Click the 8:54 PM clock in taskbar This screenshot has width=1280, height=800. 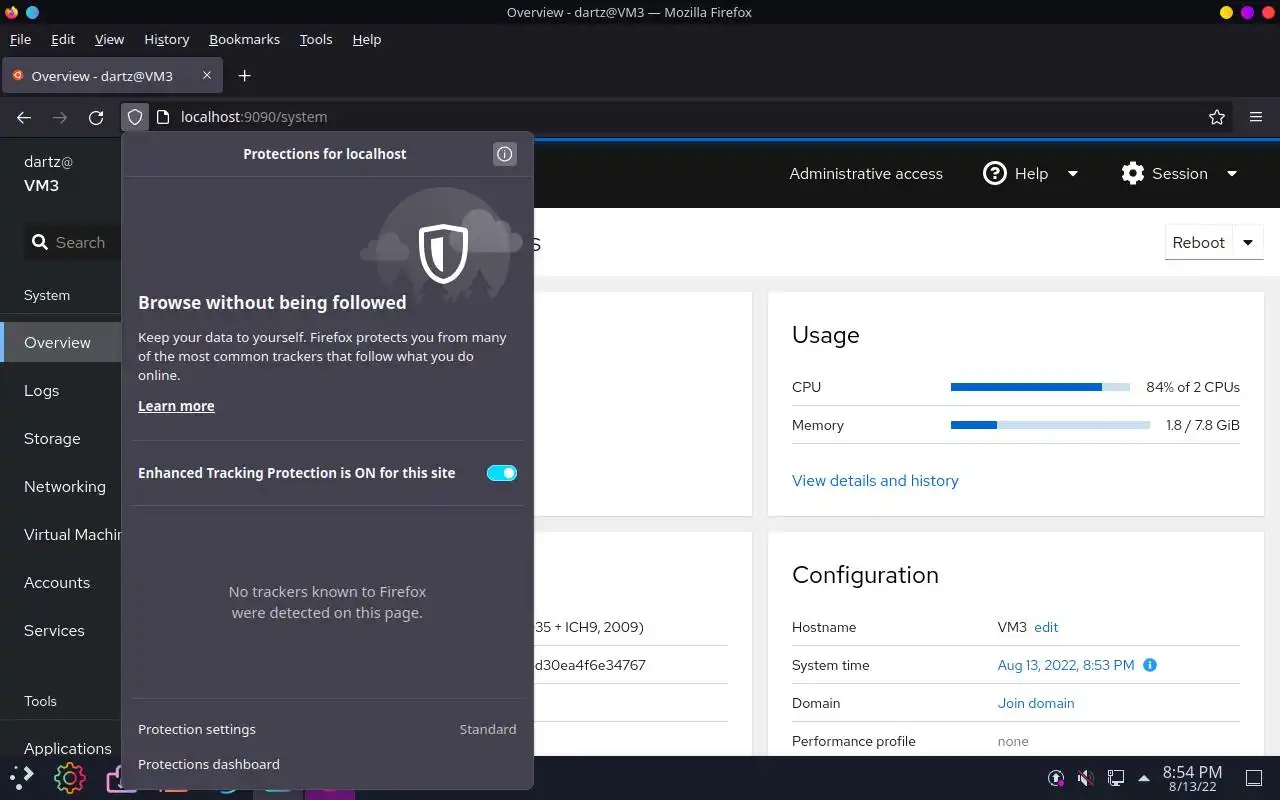pos(1192,778)
